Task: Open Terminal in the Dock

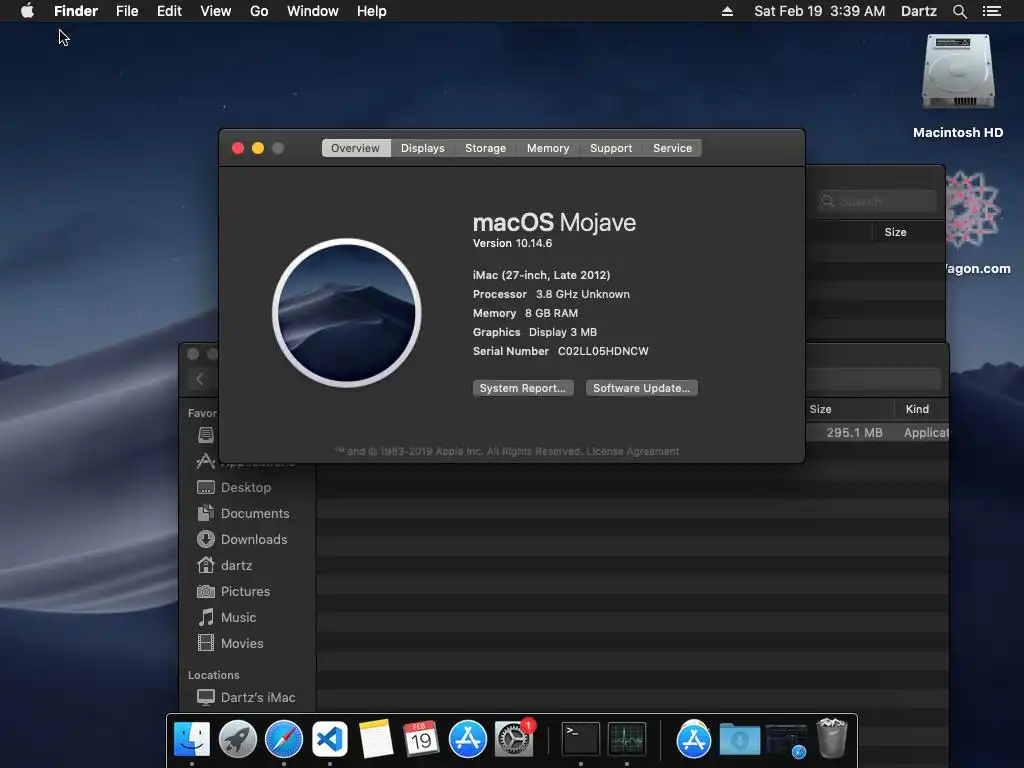Action: (581, 739)
